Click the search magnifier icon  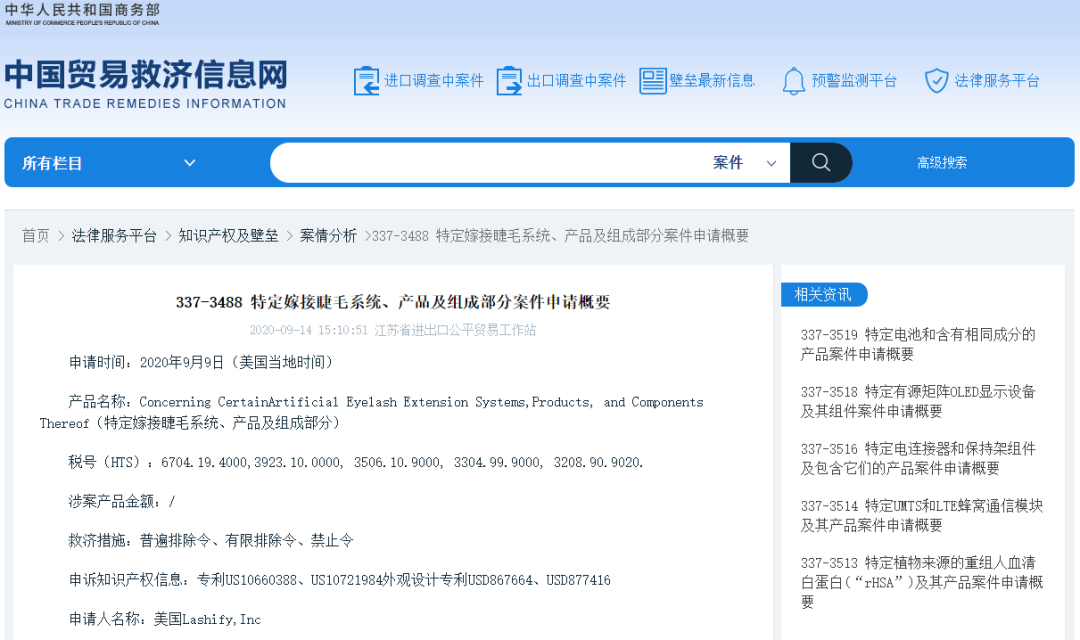tap(820, 162)
